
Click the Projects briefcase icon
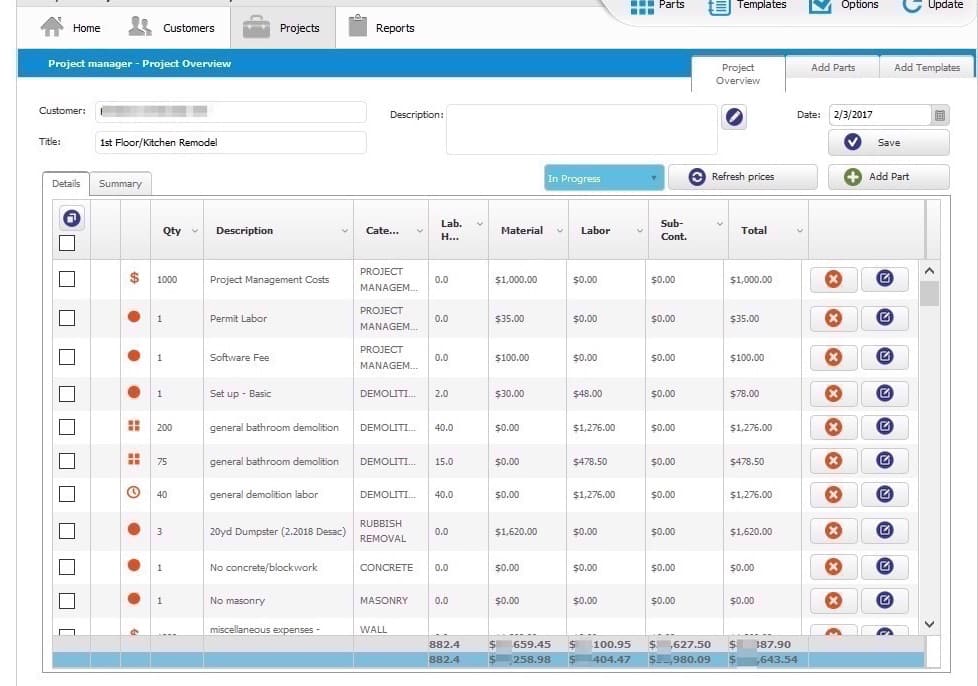[x=256, y=27]
